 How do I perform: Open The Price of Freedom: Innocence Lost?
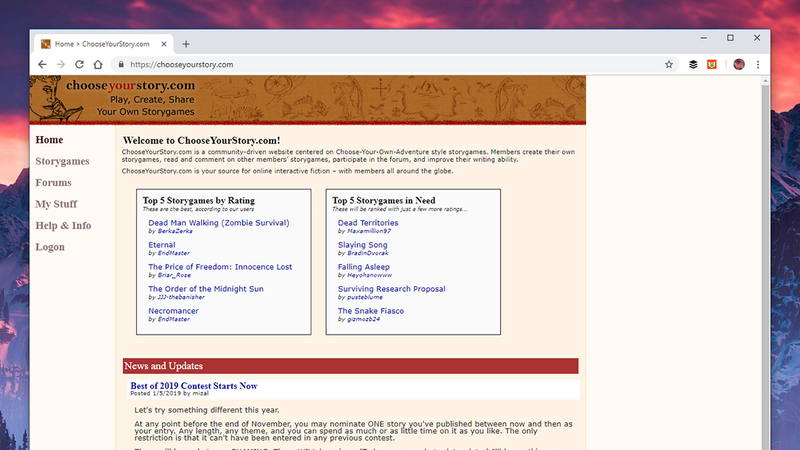pyautogui.click(x=220, y=267)
